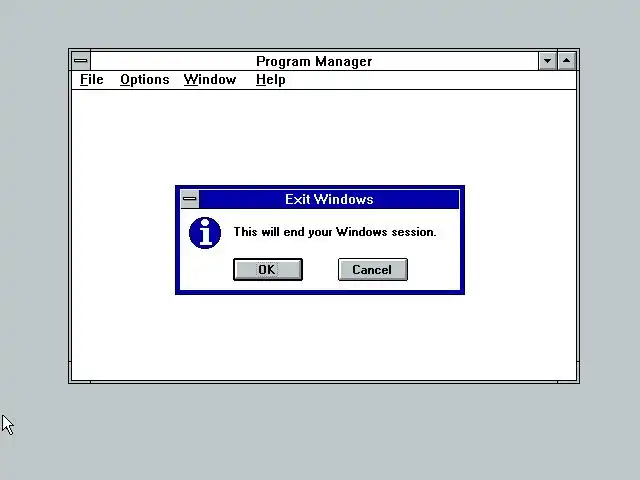Minimize Program Manager with the down arrow
The image size is (640, 480).
pos(547,61)
